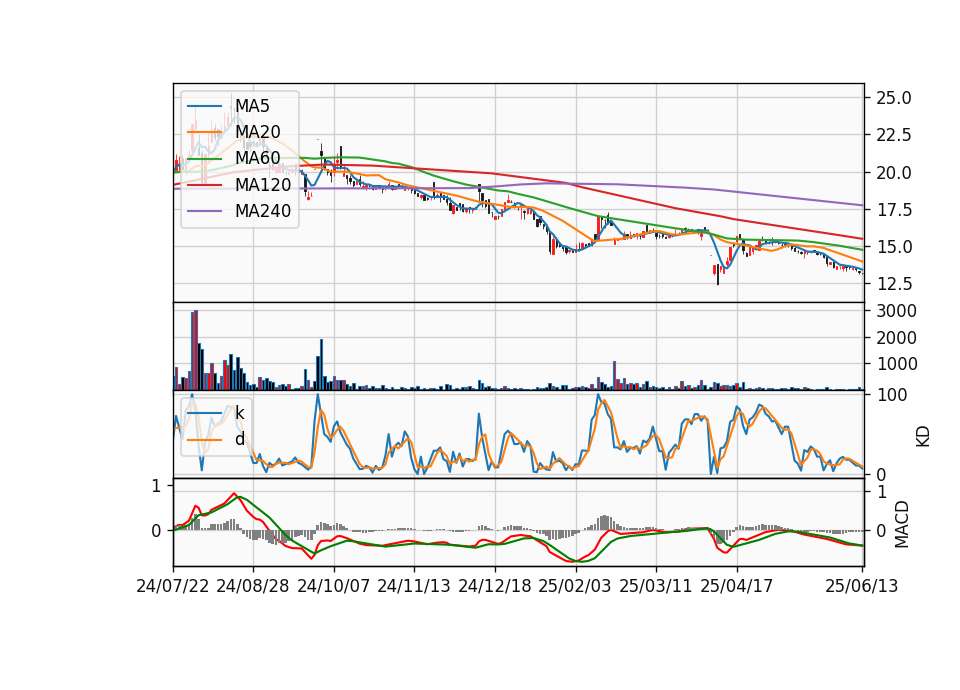960x690 pixels.
Task: Click the MACD histogram peak near February 2025
Action: click(x=604, y=523)
